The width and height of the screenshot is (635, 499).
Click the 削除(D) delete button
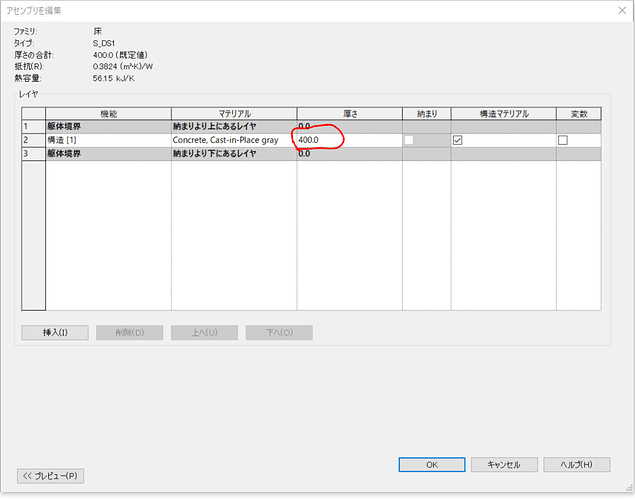[x=130, y=333]
